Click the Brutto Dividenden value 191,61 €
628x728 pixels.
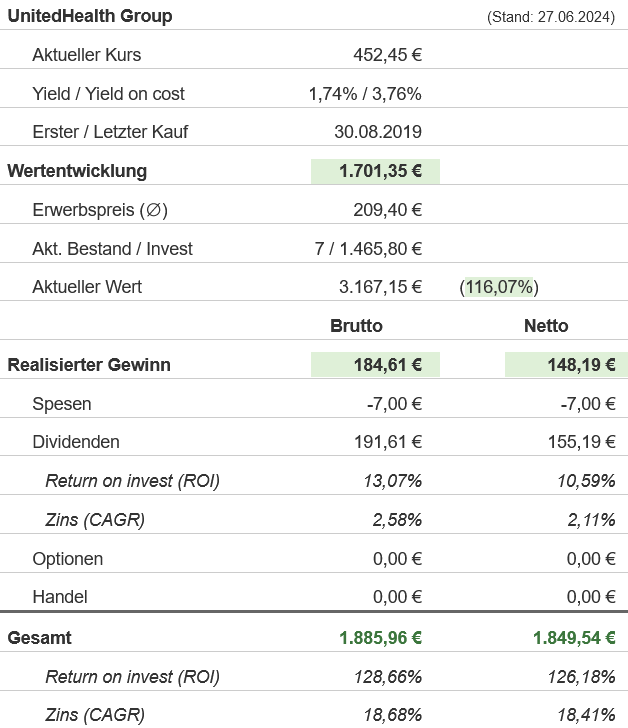[x=387, y=442]
